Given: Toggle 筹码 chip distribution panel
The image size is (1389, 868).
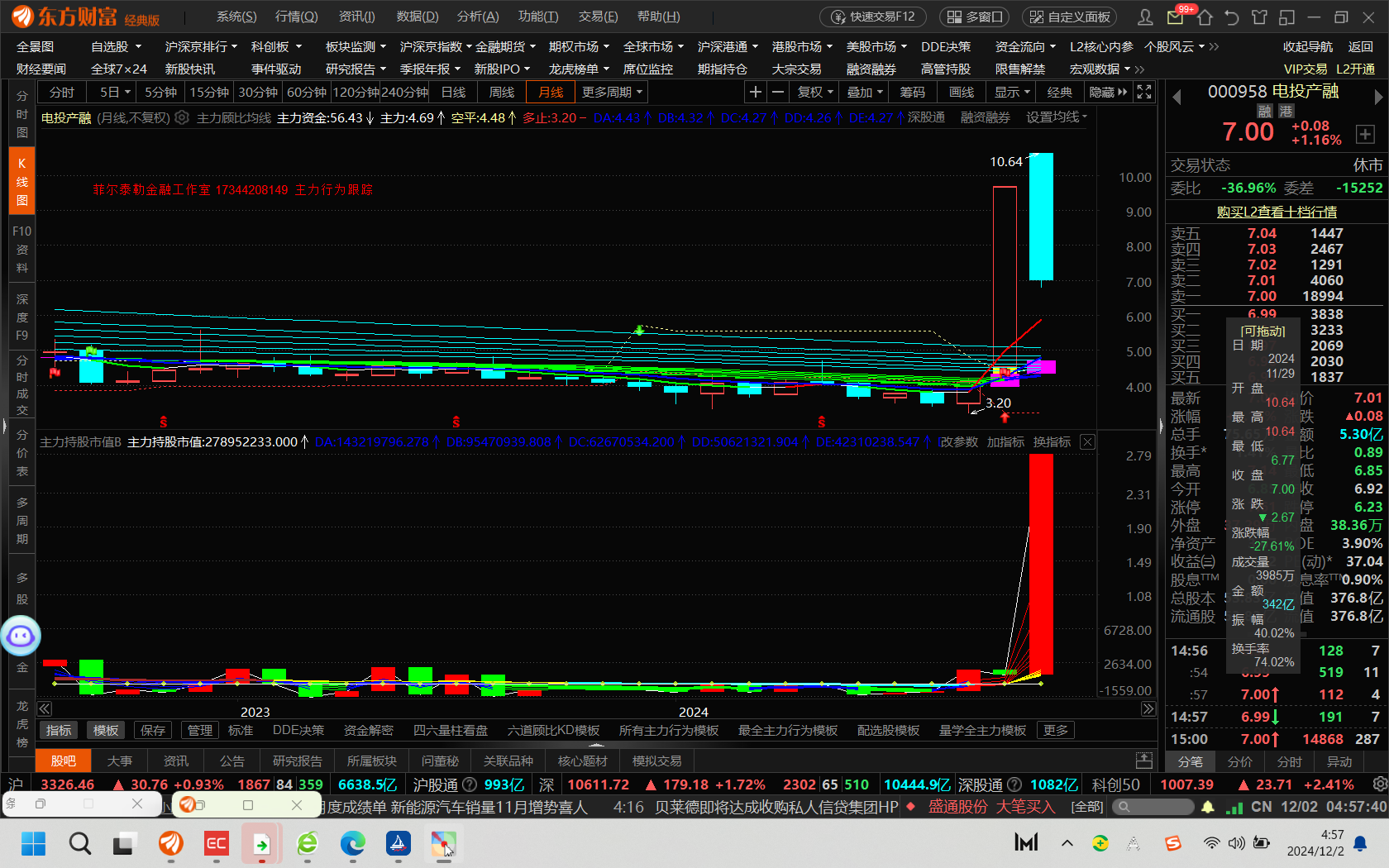Looking at the screenshot, I should [x=913, y=92].
